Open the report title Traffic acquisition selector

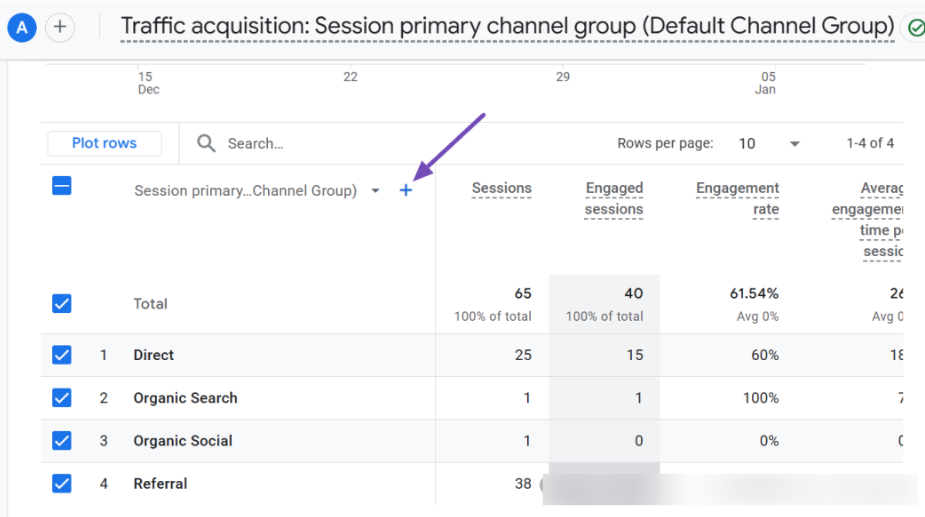[x=507, y=26]
